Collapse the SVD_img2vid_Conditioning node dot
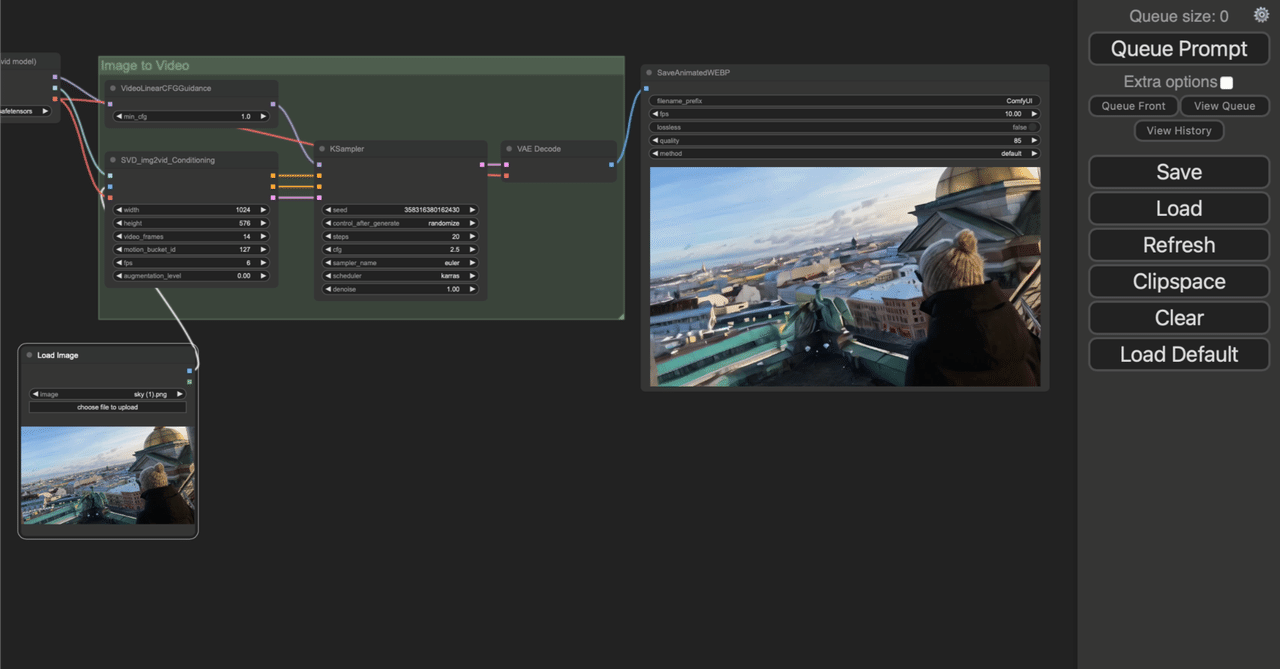Viewport: 1280px width, 669px height. [113, 160]
